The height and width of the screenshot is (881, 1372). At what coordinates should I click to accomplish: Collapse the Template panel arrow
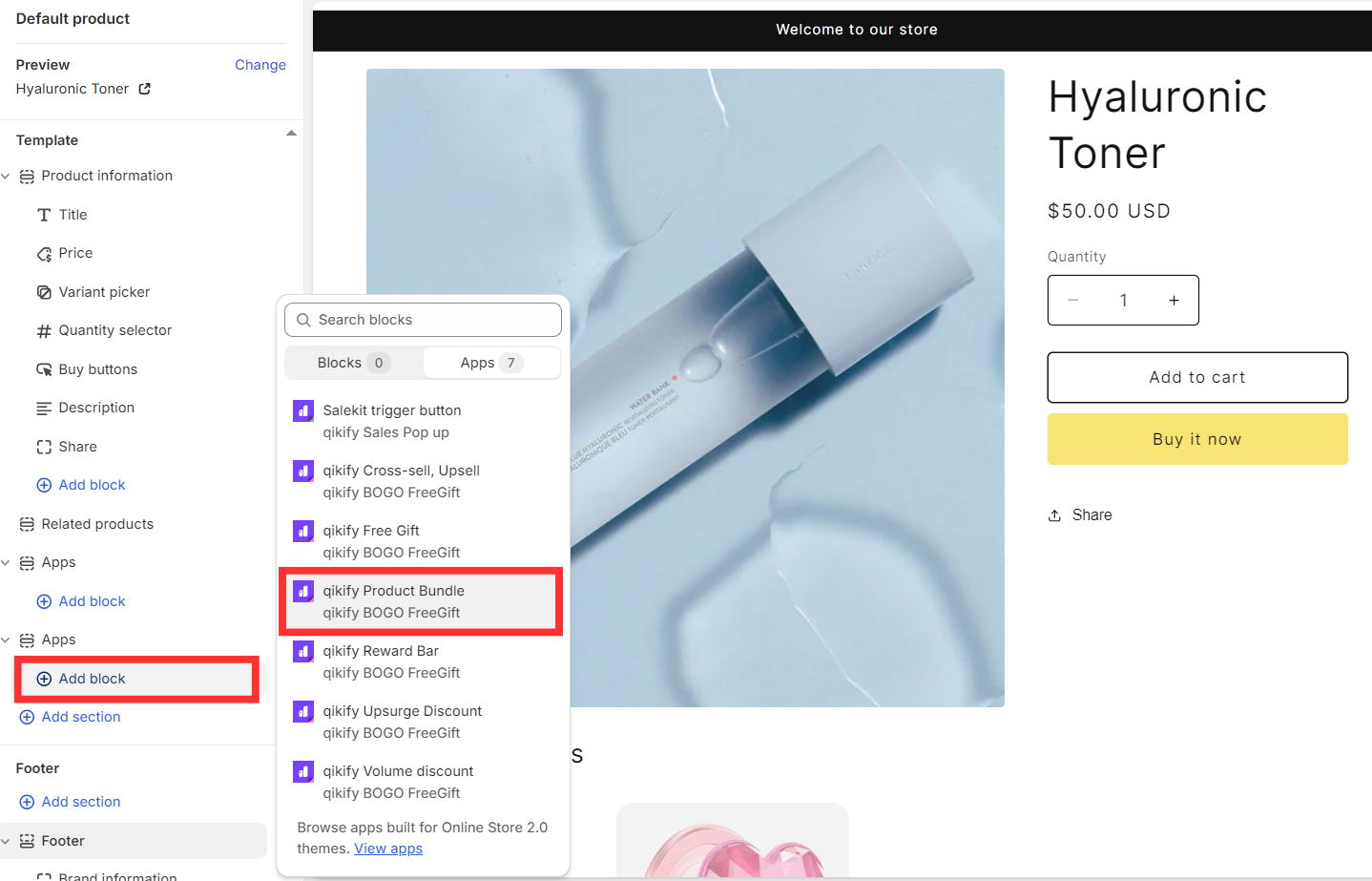[x=291, y=134]
